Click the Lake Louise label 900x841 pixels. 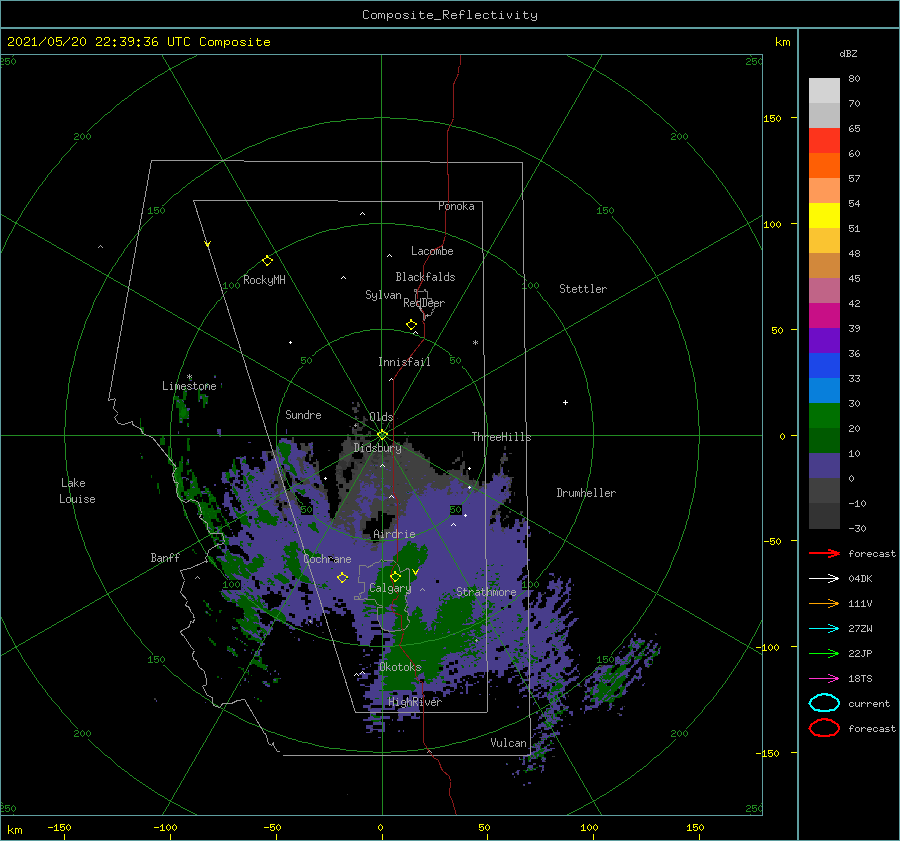tap(77, 491)
